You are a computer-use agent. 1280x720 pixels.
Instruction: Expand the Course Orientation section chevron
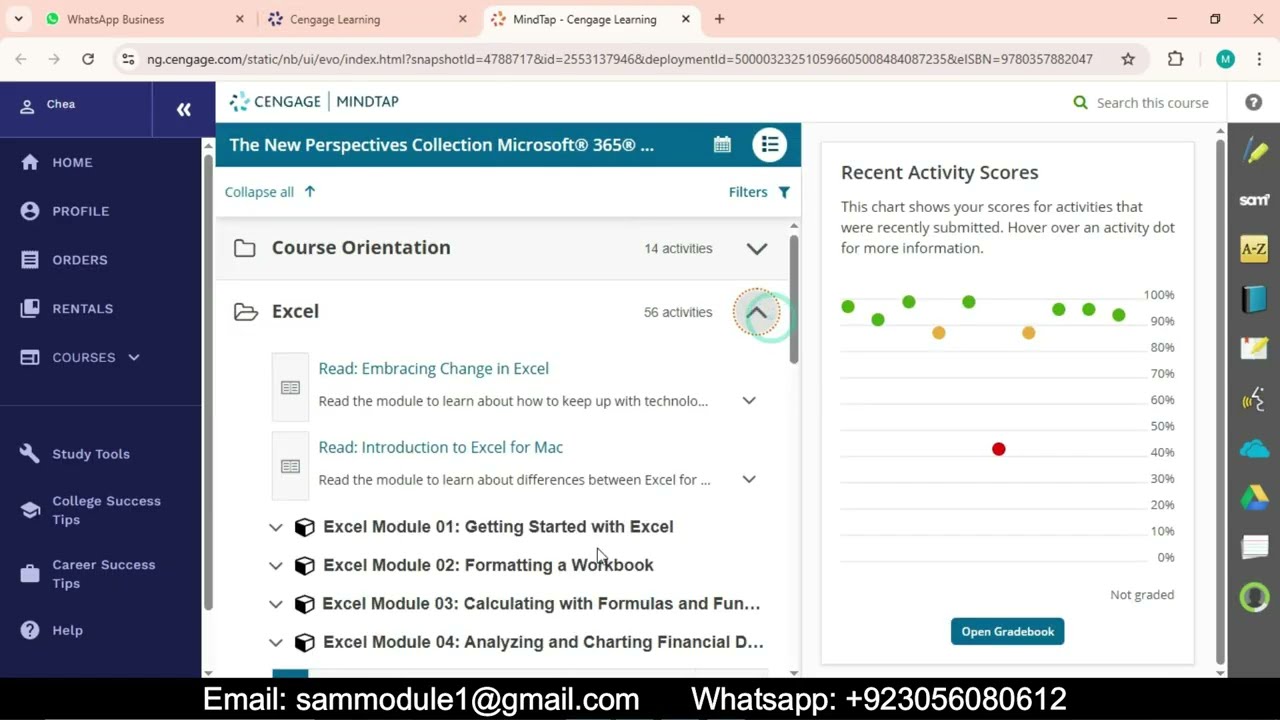(757, 248)
